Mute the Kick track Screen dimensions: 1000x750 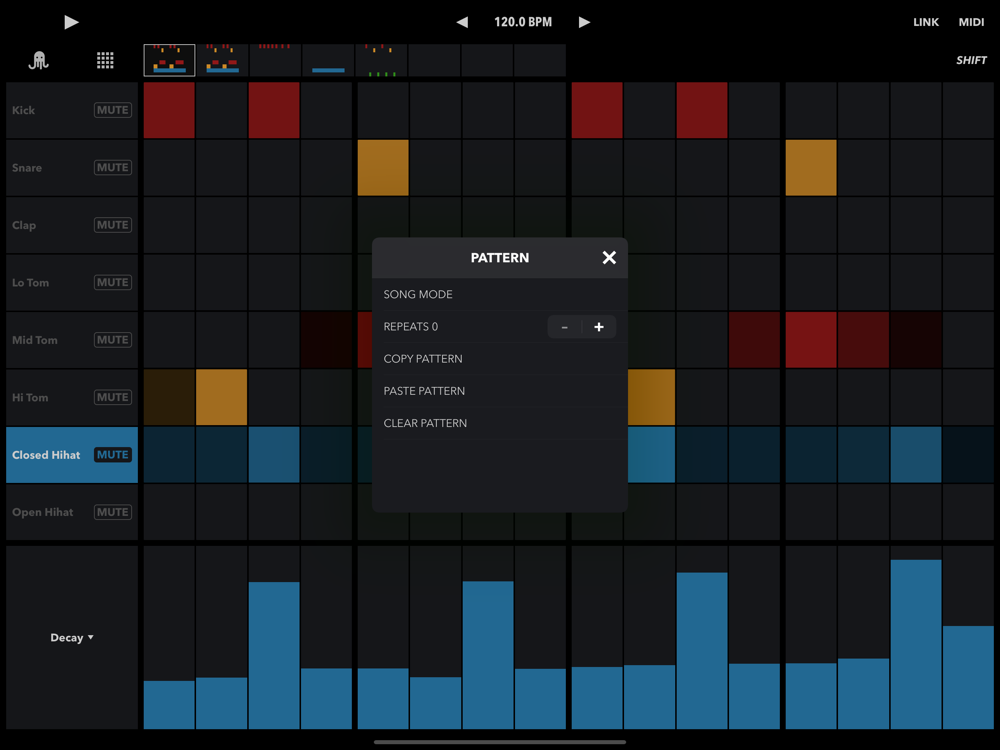click(x=112, y=110)
